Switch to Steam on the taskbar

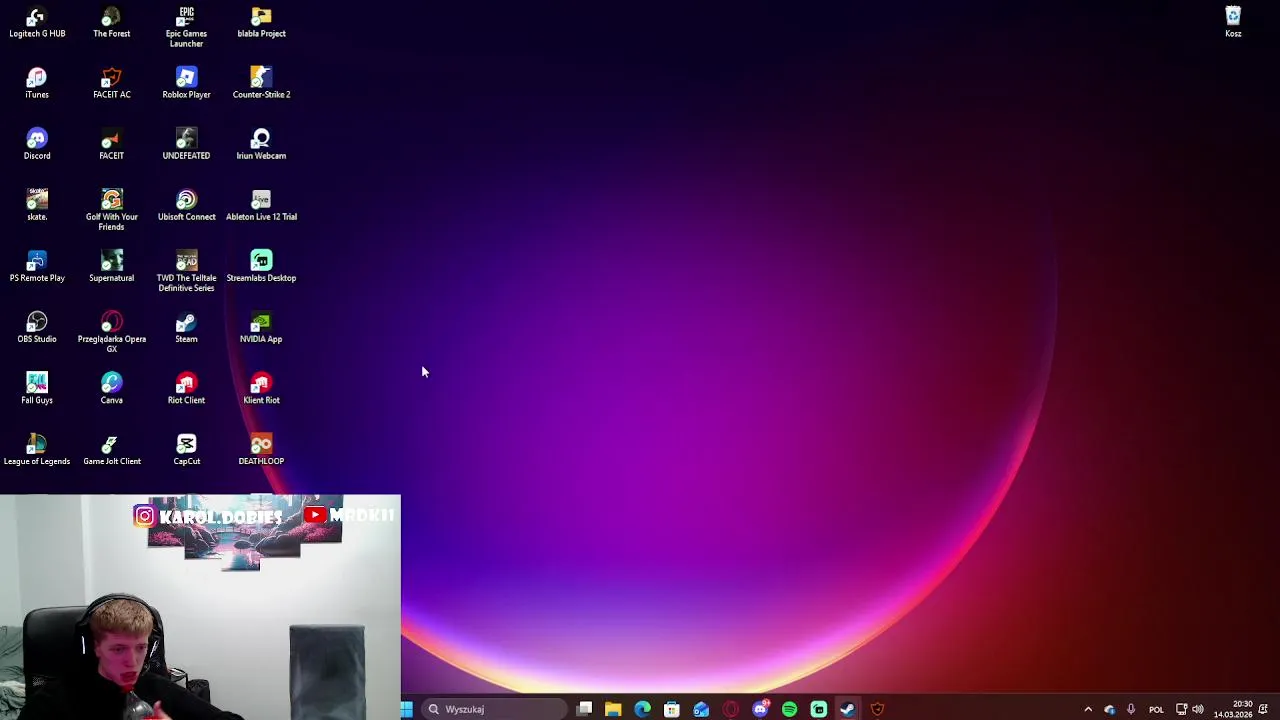point(848,709)
